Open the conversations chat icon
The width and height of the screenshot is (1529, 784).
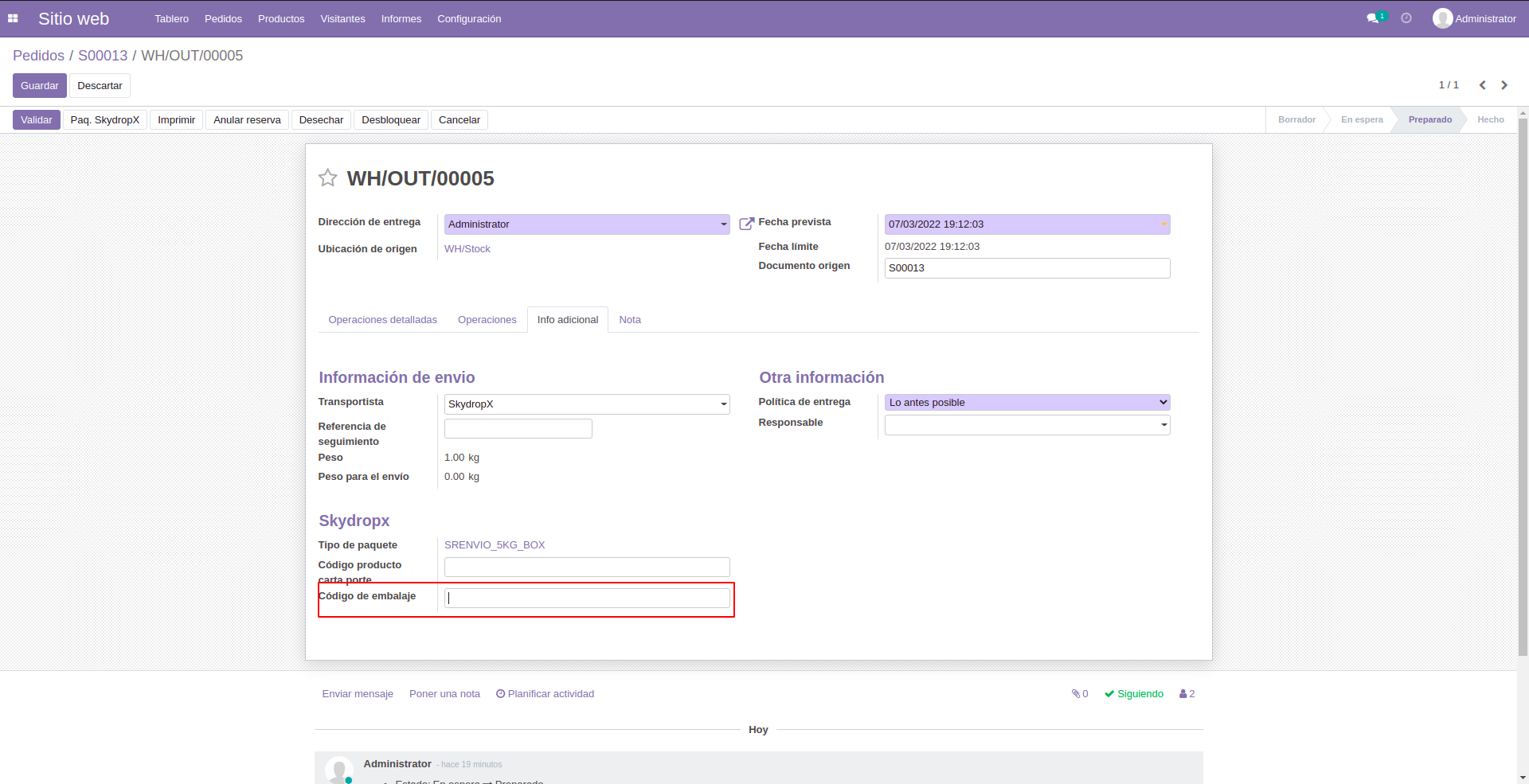(1373, 18)
